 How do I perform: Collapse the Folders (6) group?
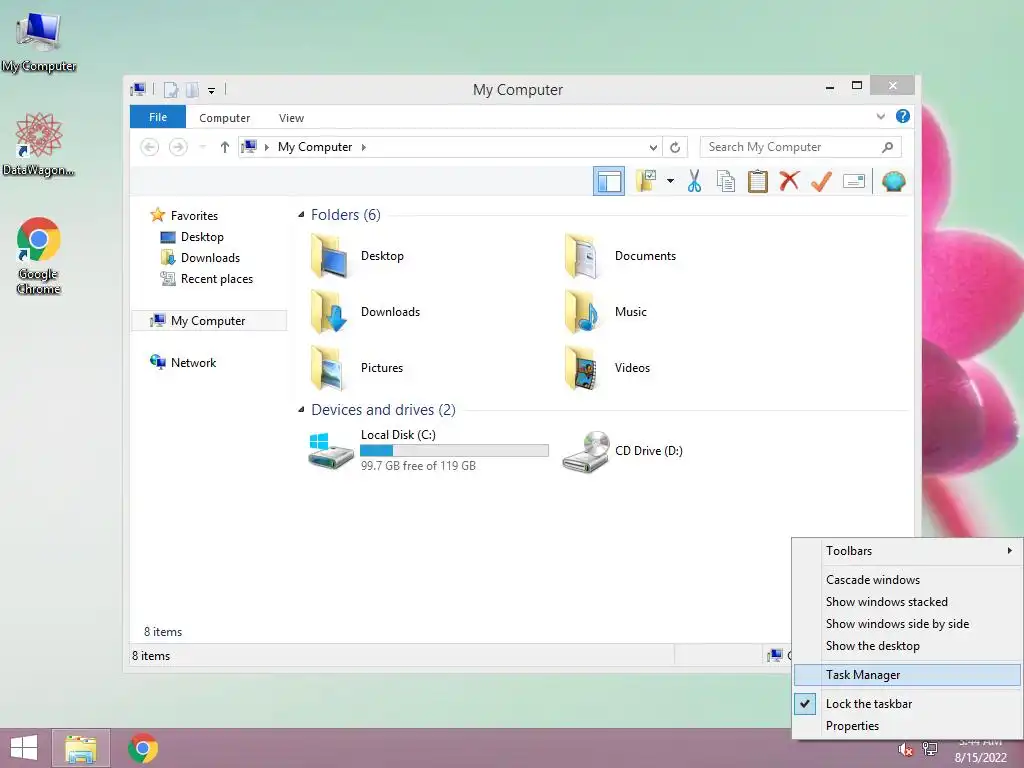coord(301,214)
